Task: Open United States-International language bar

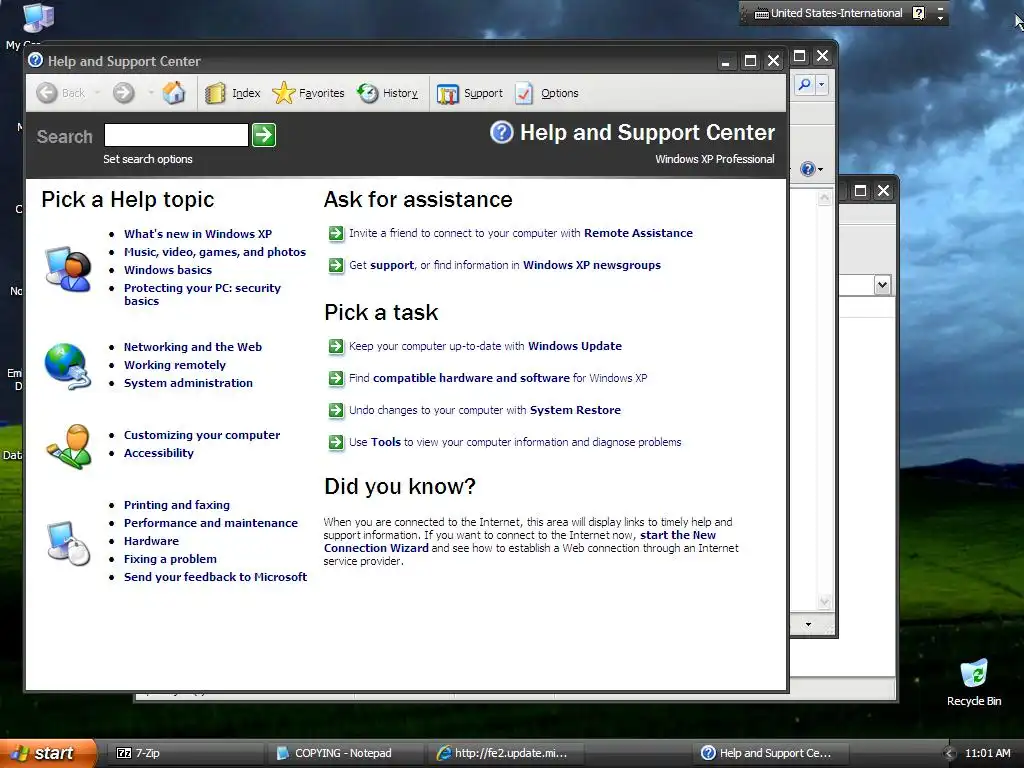Action: click(x=829, y=13)
